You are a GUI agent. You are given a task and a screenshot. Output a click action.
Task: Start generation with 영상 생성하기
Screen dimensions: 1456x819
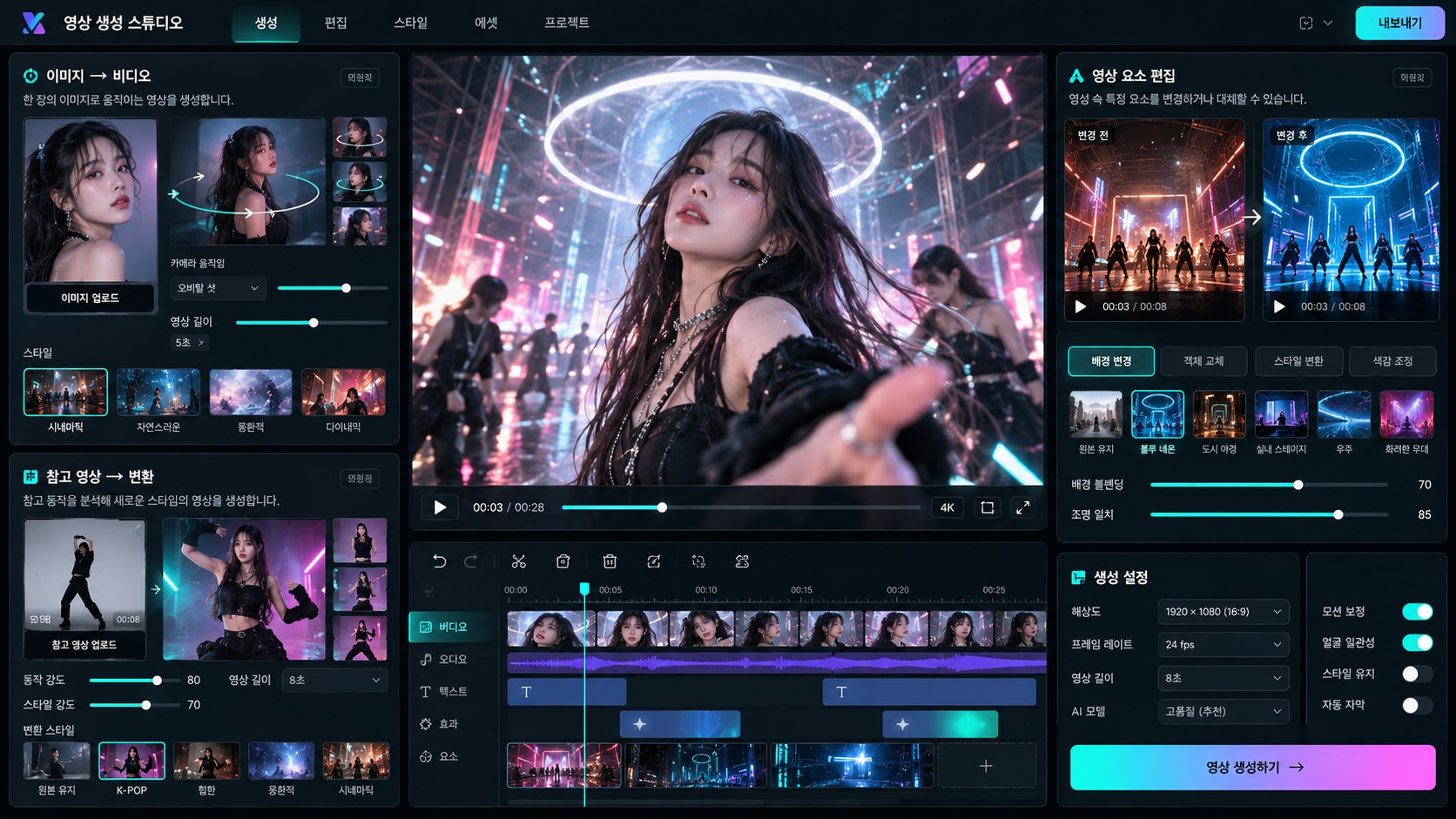[x=1252, y=768]
